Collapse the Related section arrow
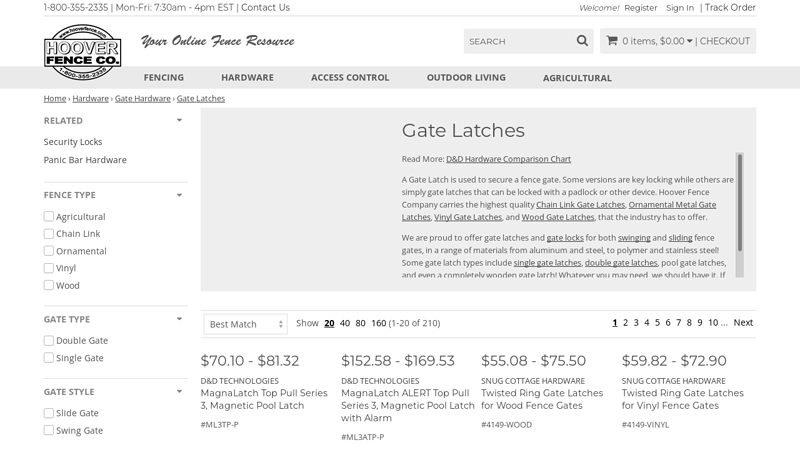This screenshot has height=450, width=800. pyautogui.click(x=180, y=120)
